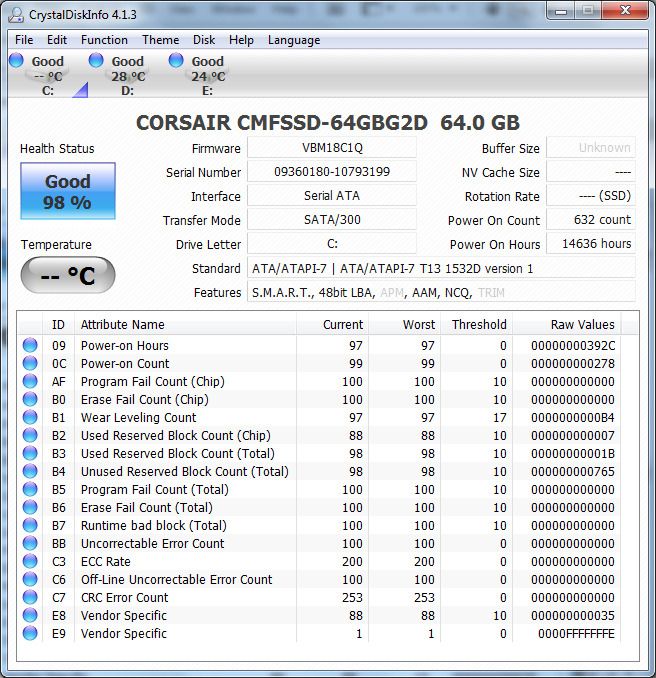This screenshot has width=656, height=678.
Task: Click the Transfer Mode SATA/300 field
Action: (x=332, y=220)
